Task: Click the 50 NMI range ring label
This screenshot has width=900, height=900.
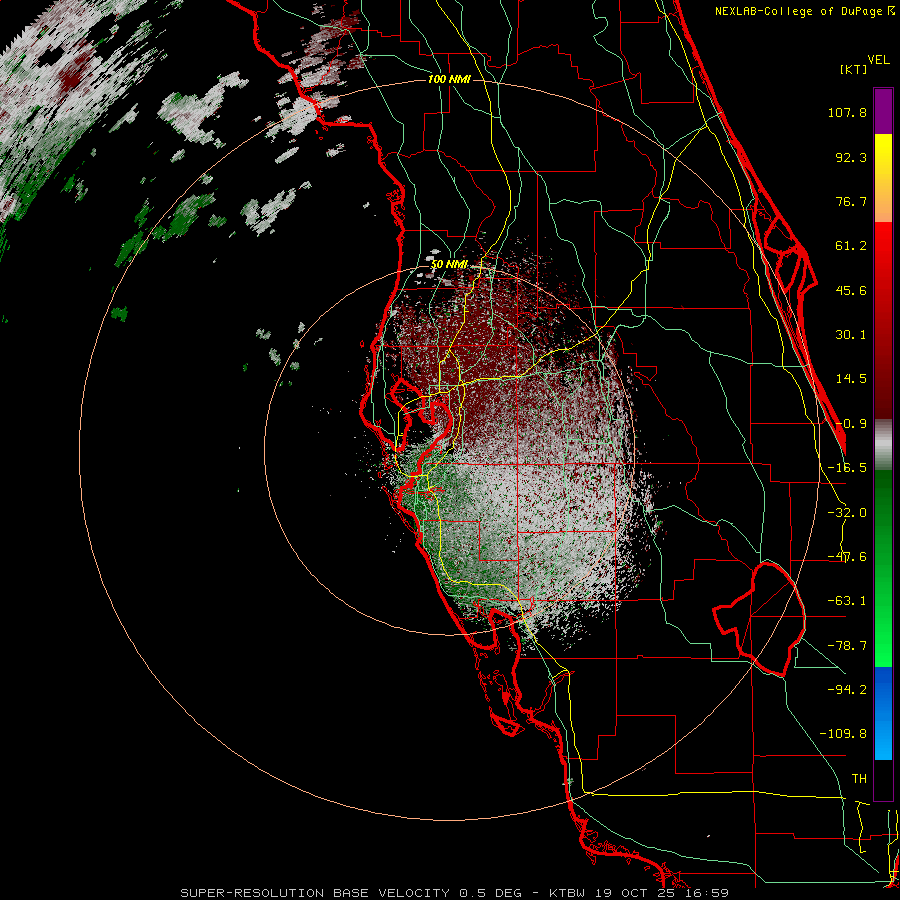Action: [449, 264]
